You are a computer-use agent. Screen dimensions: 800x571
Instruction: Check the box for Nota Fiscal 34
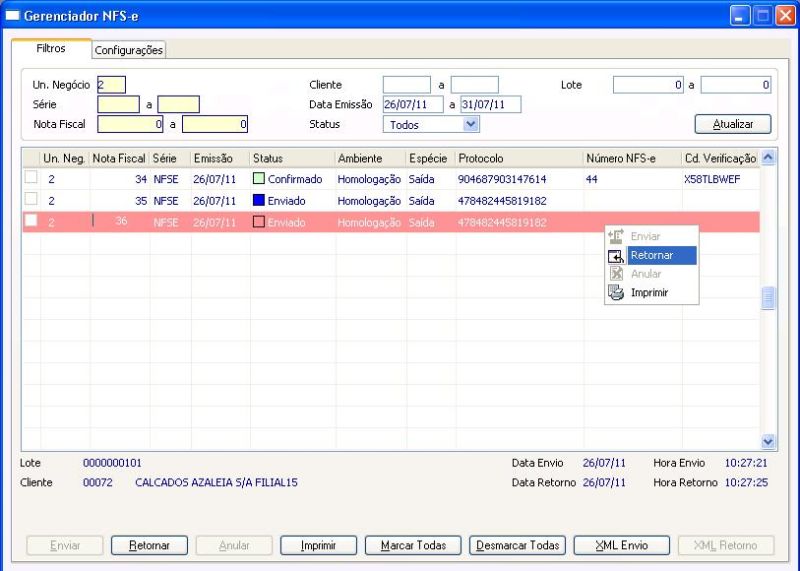pyautogui.click(x=31, y=177)
